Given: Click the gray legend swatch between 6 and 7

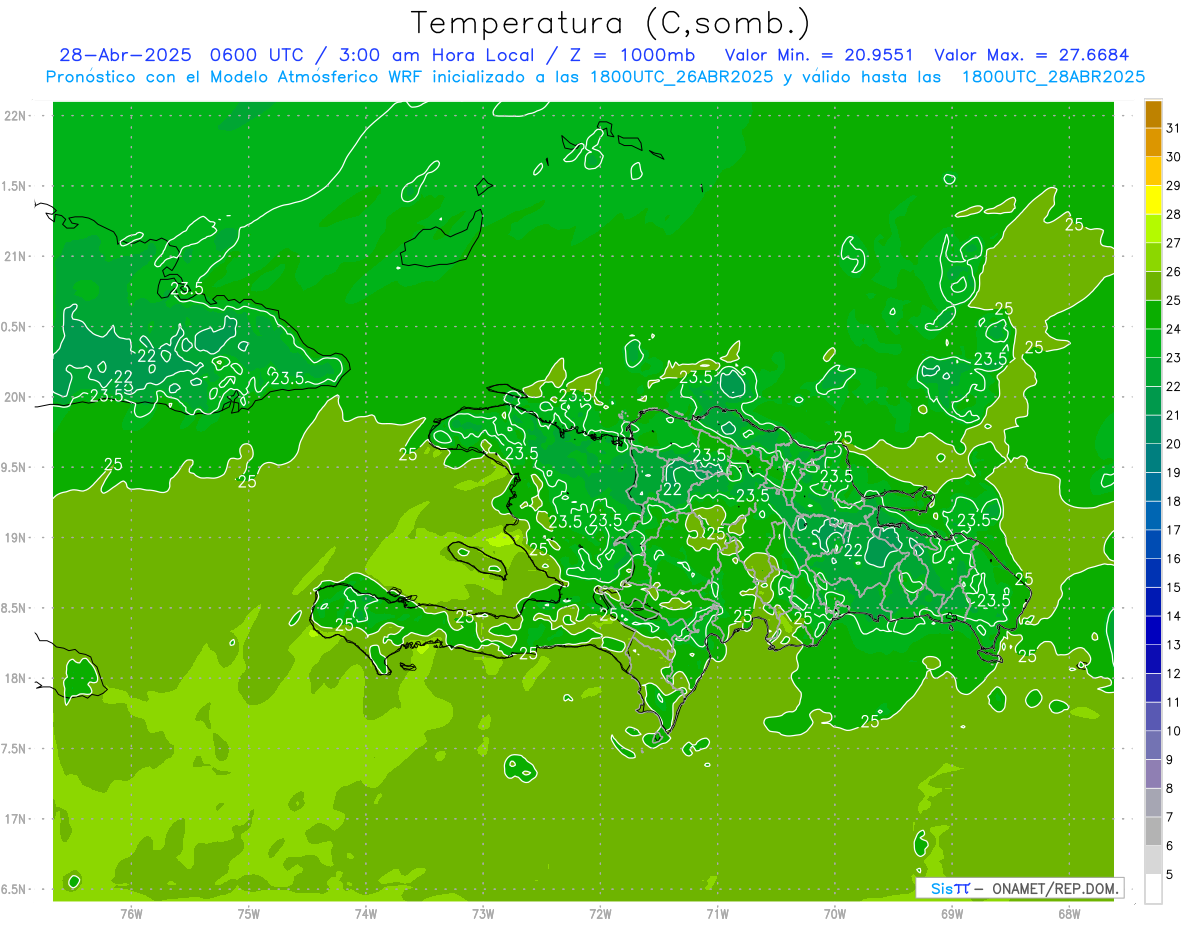Looking at the screenshot, I should [1153, 832].
